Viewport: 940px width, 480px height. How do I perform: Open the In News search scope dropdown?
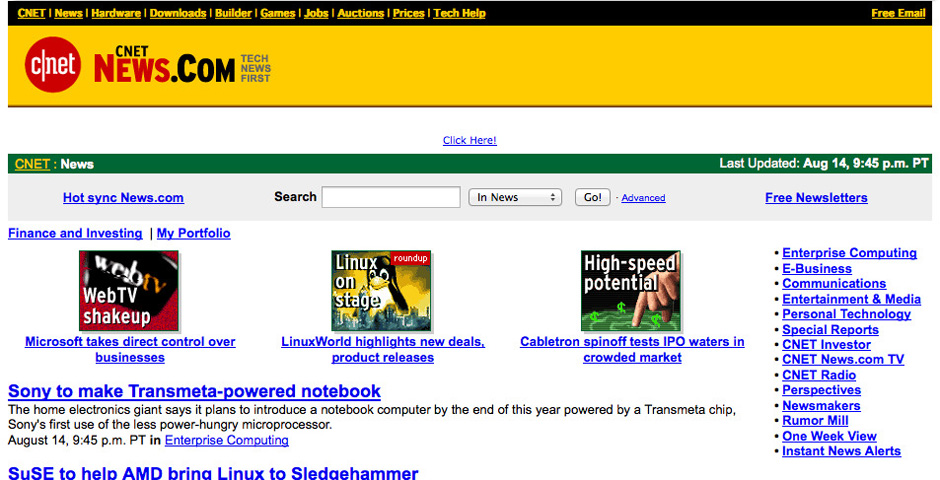tap(515, 197)
